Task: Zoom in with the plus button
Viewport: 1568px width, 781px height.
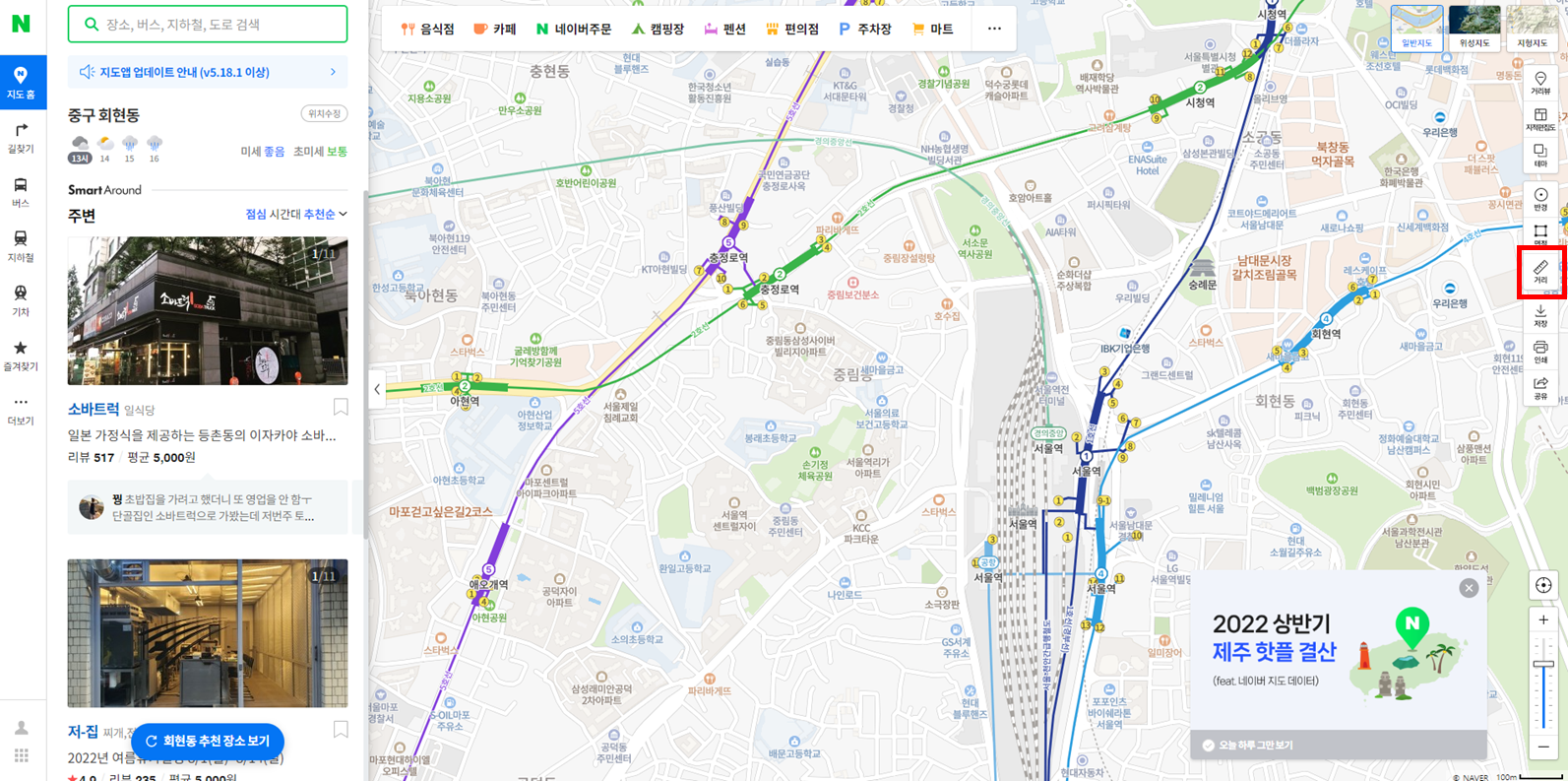Action: coord(1542,620)
